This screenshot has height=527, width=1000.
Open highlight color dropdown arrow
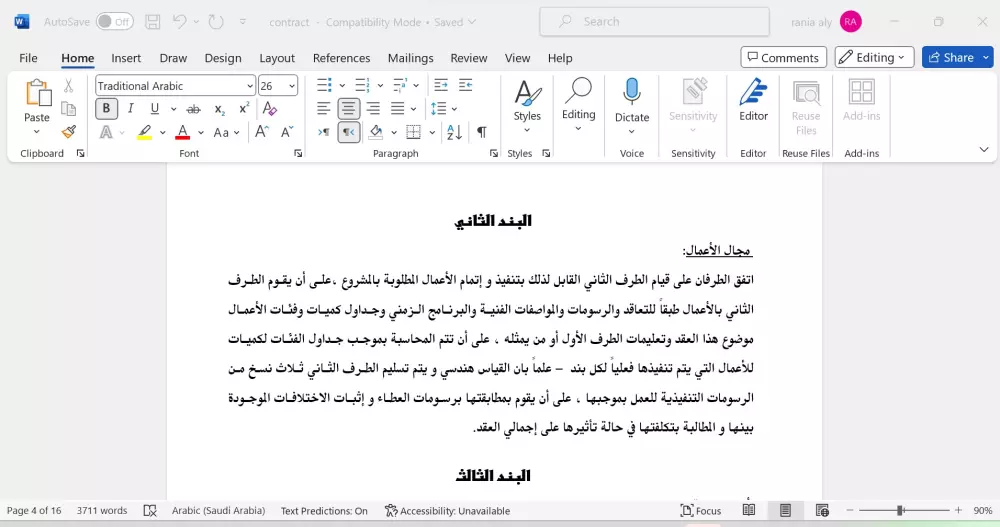coord(163,133)
